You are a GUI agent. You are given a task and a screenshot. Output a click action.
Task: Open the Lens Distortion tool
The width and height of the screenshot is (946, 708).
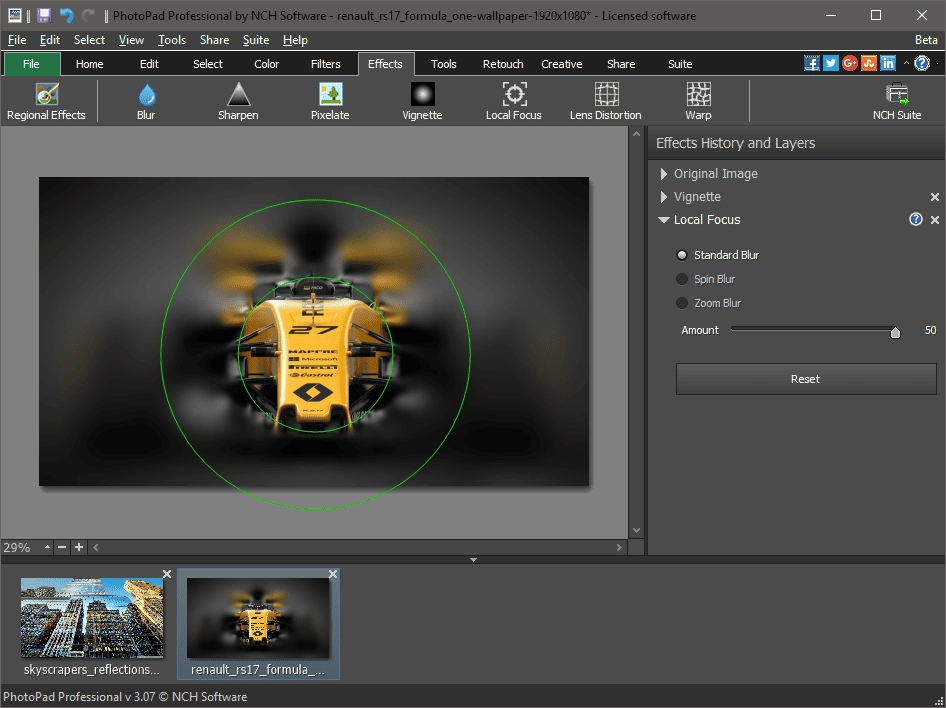click(606, 101)
